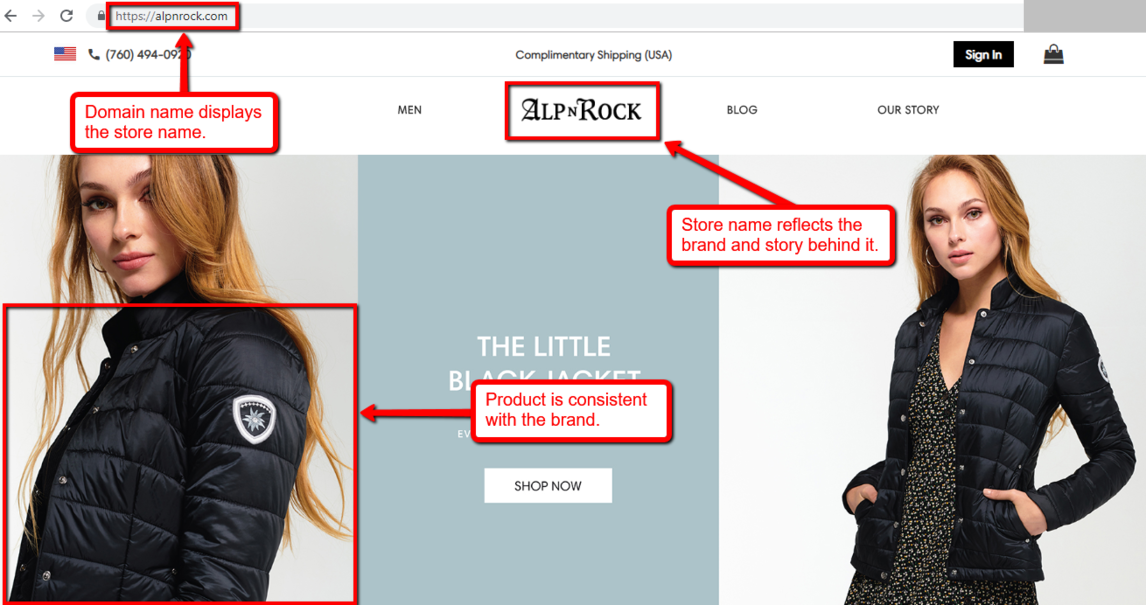The height and width of the screenshot is (605, 1146).
Task: Reload the page with the refresh icon
Action: pos(67,15)
